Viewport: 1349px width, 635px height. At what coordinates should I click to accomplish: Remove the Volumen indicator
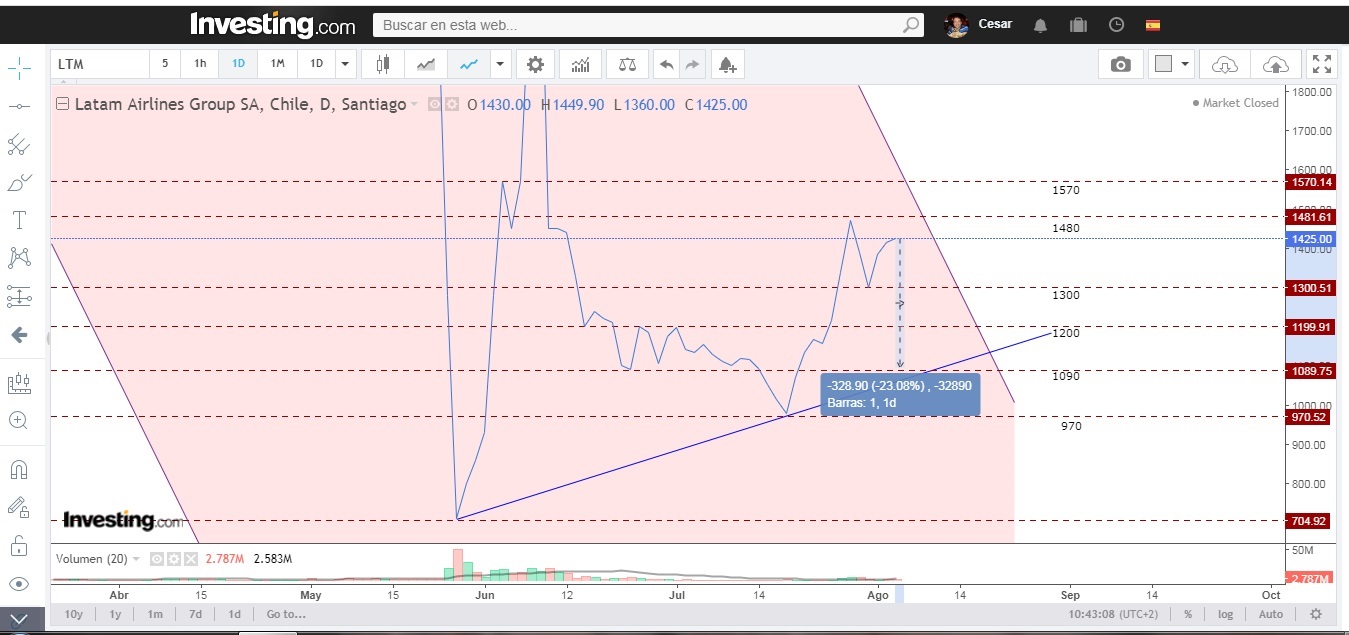point(191,559)
